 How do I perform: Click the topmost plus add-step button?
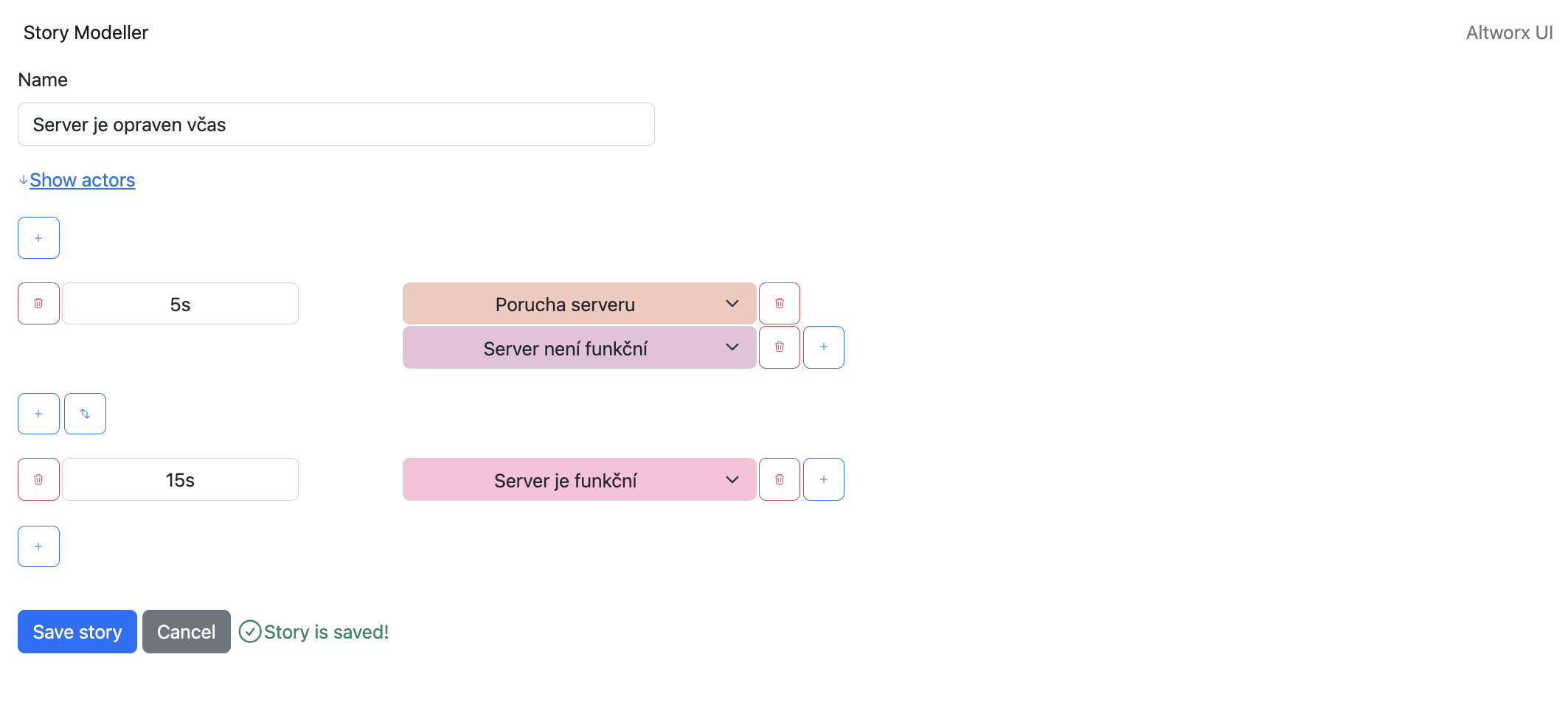coord(38,237)
